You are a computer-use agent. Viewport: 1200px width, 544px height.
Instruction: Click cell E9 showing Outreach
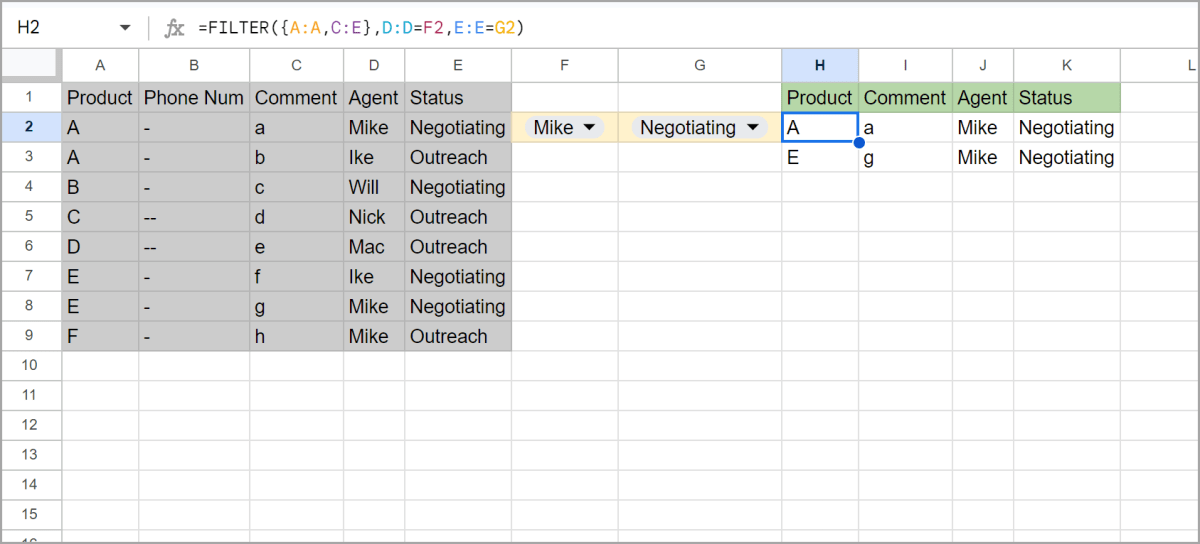pos(458,336)
